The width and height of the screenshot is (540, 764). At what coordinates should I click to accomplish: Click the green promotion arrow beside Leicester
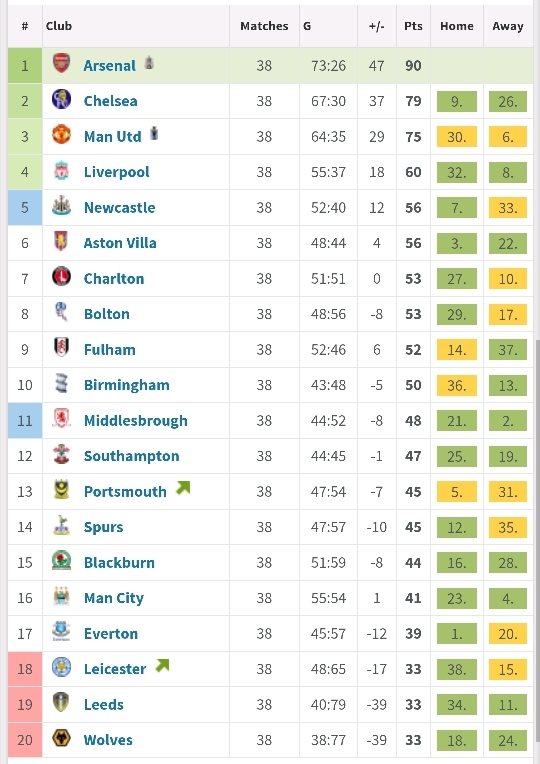162,665
